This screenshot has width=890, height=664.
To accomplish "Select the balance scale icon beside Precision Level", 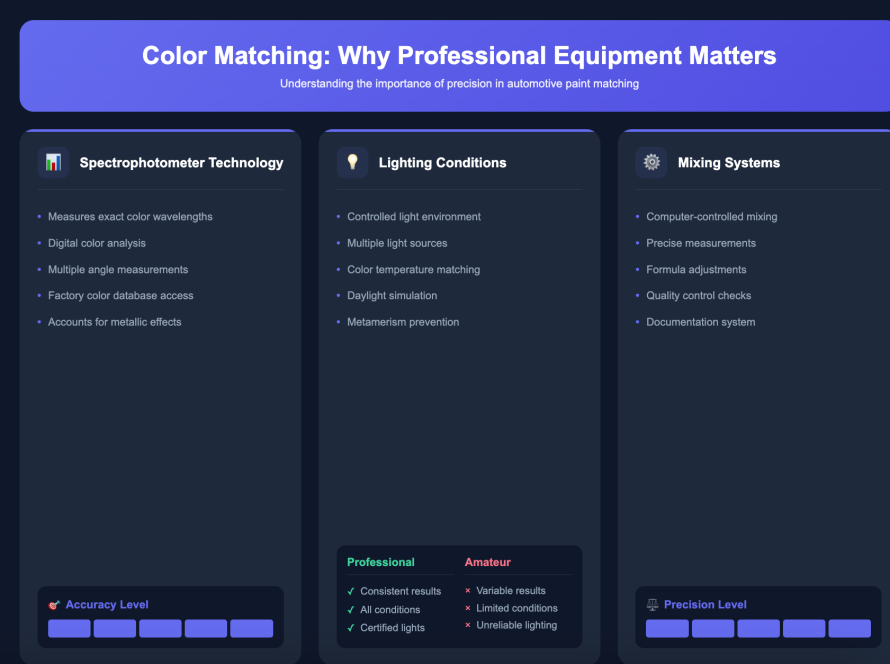I will coord(654,604).
